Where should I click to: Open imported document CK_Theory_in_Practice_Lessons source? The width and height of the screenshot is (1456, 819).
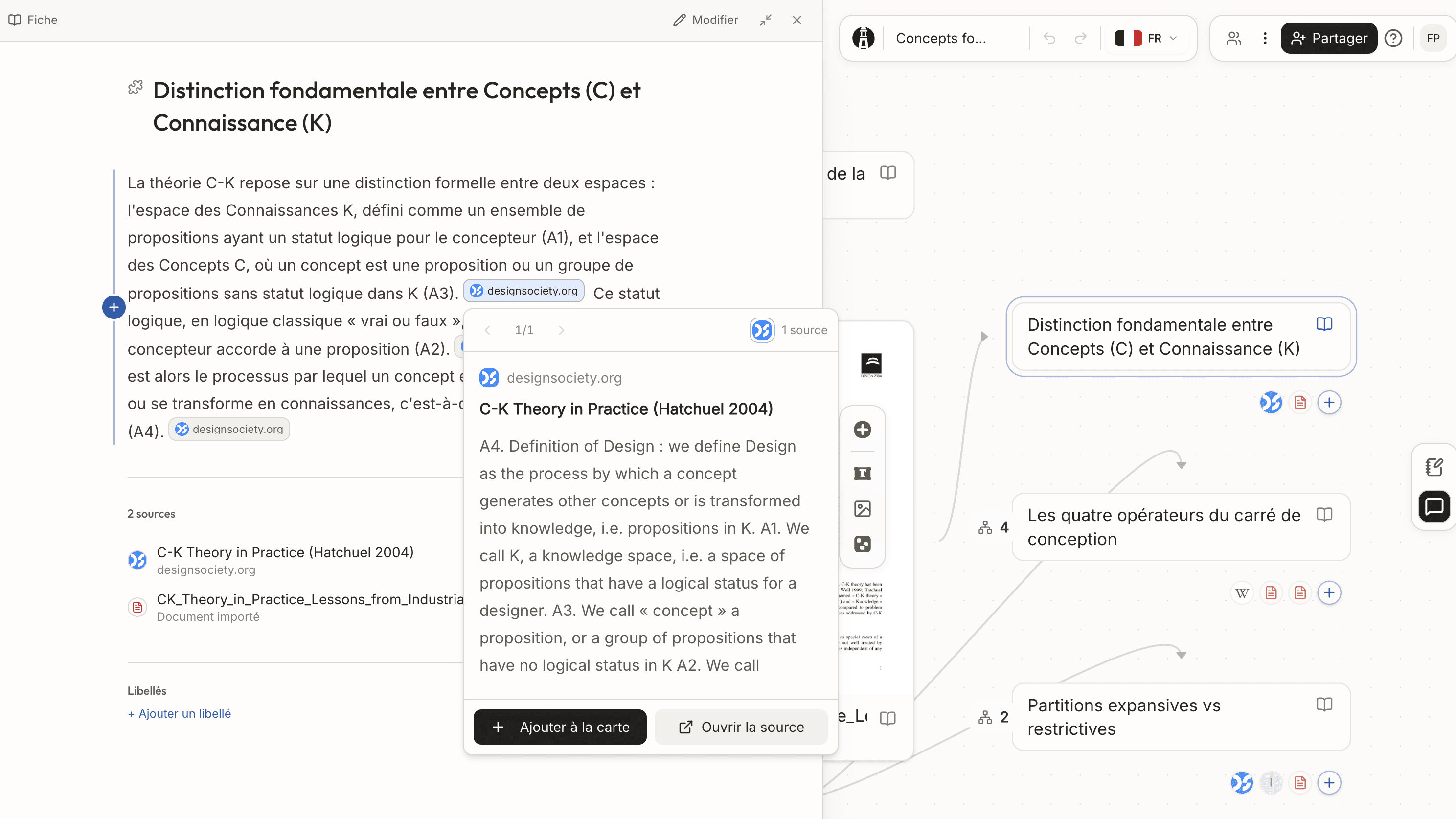(x=295, y=607)
